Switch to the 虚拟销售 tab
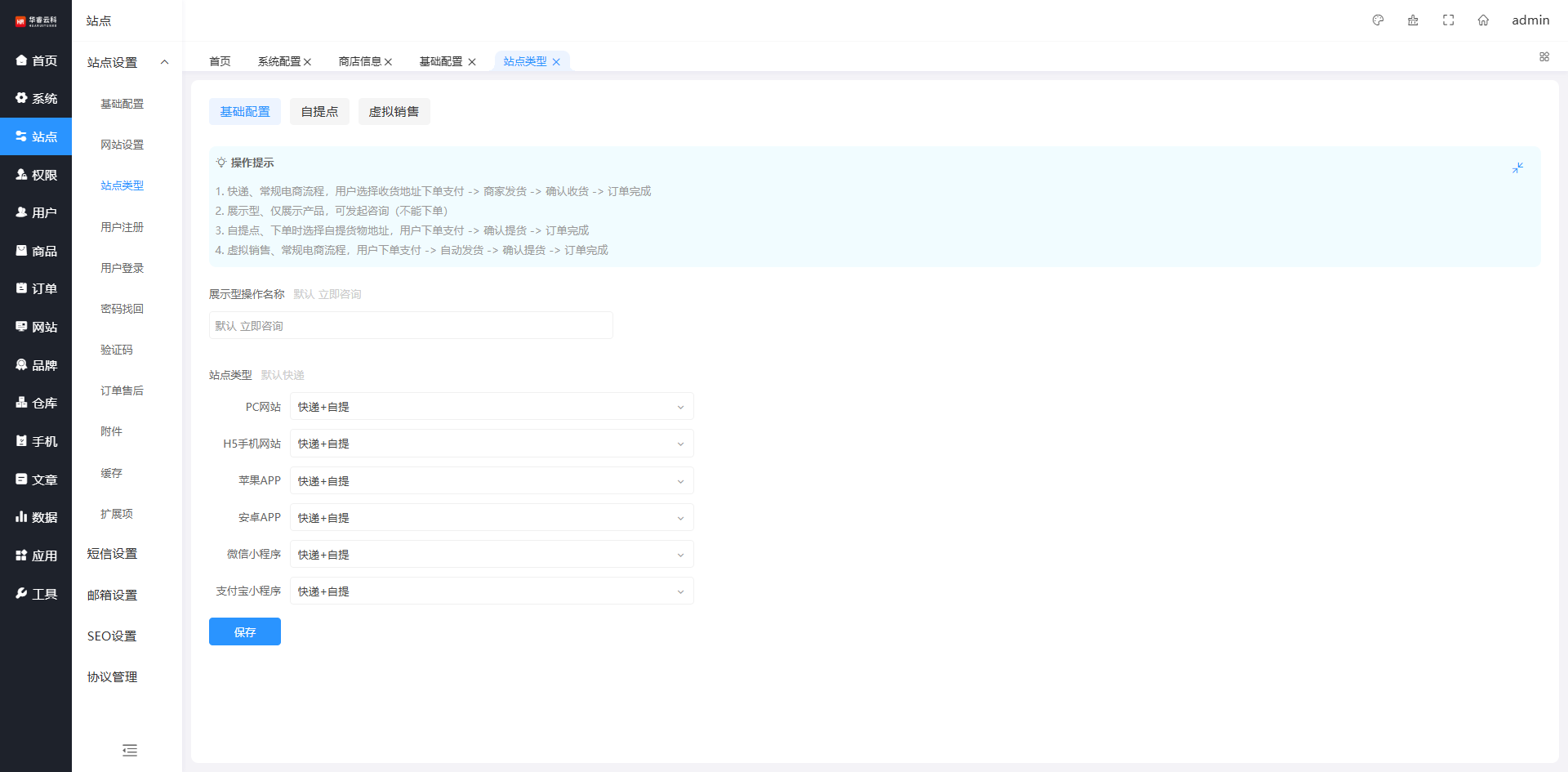 click(x=394, y=112)
